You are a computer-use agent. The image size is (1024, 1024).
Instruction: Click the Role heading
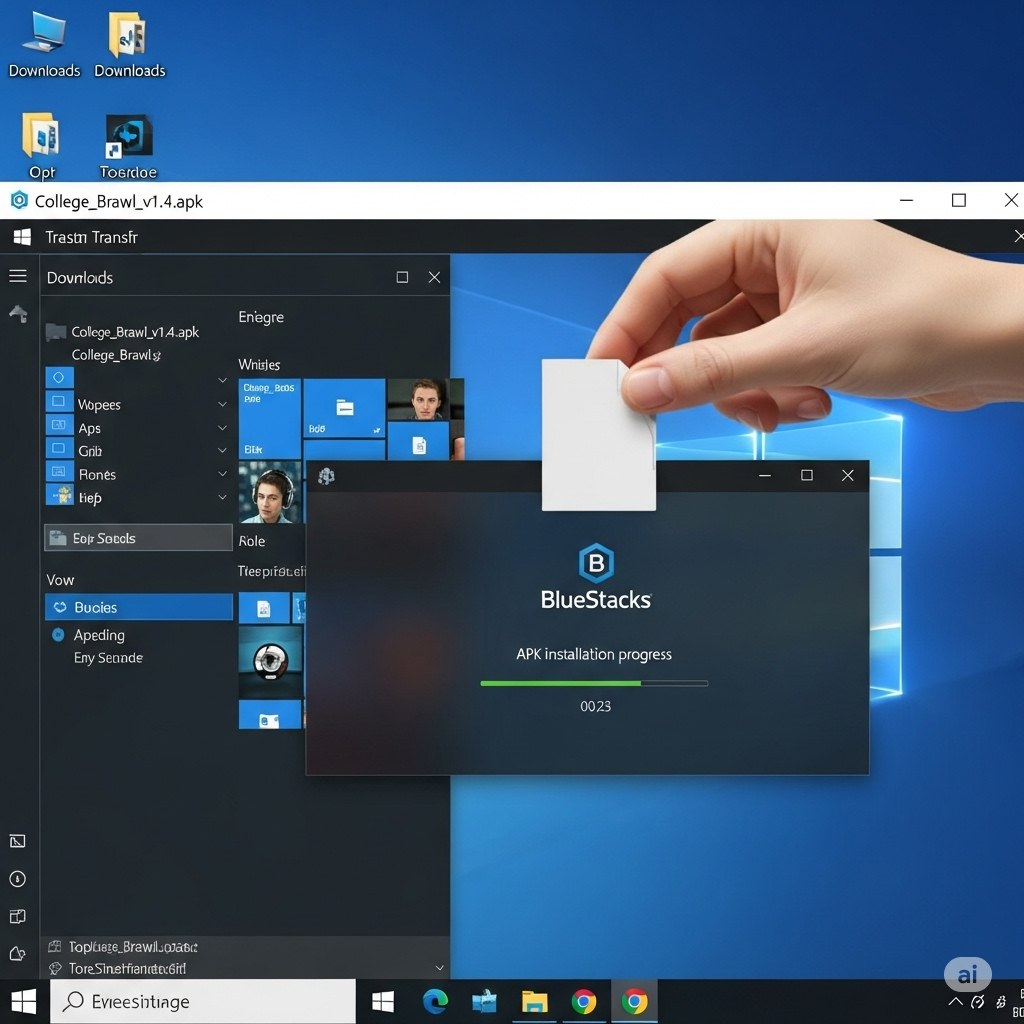click(252, 541)
